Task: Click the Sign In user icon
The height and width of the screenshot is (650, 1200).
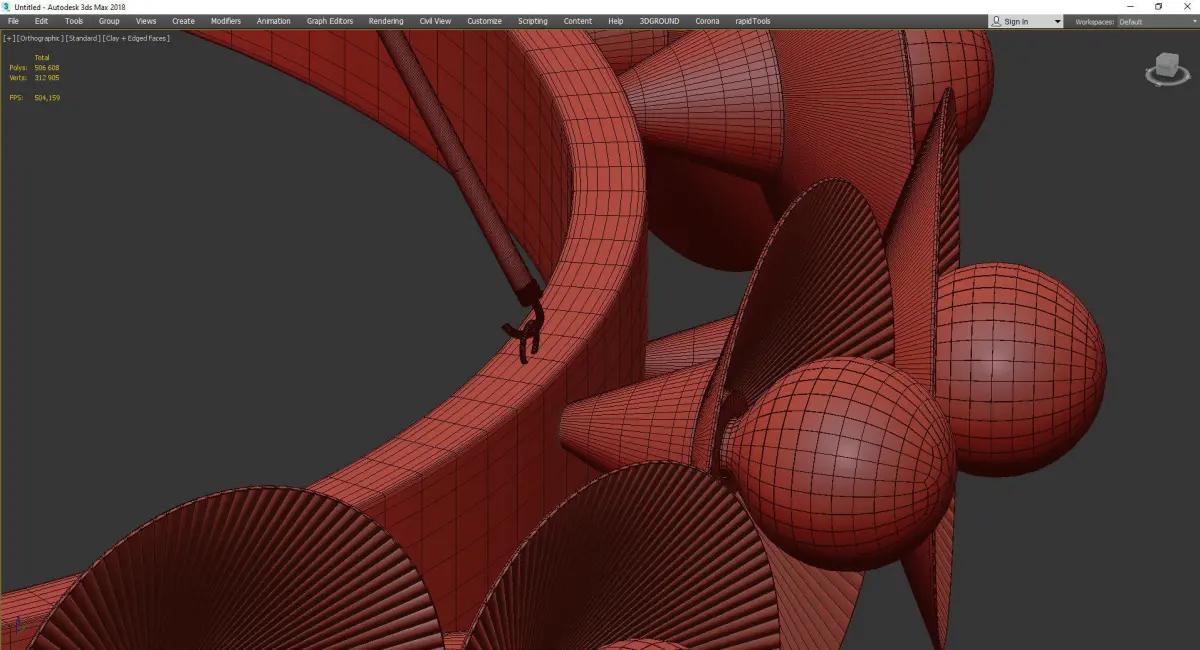Action: 997,21
